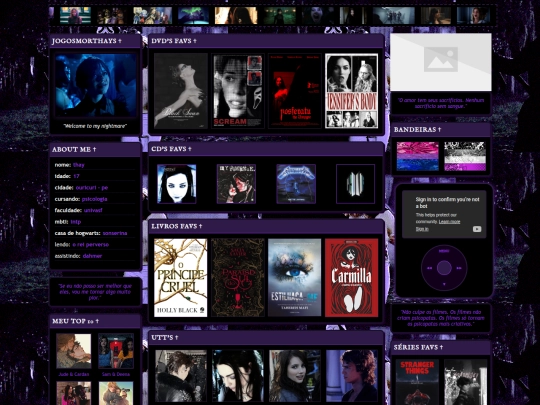Click the 'O amor tem seus sacrifícios' quote box
The image size is (540, 405).
(x=440, y=103)
